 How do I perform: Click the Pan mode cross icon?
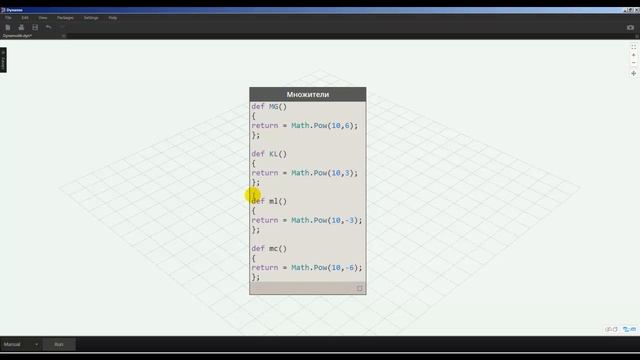point(633,73)
